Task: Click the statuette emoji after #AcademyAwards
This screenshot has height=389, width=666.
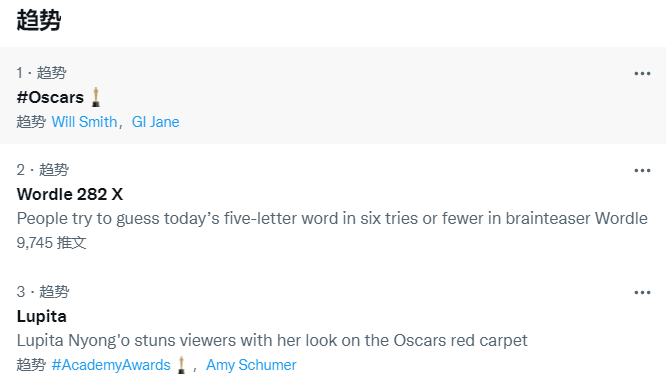Action: click(181, 365)
